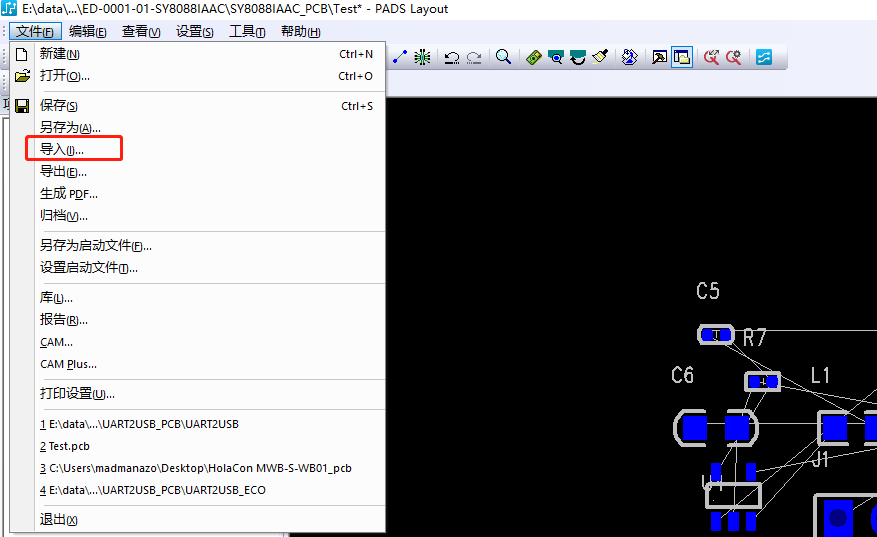The image size is (877, 537).
Task: Click 退出 (Exit) at the menu bottom
Action: click(58, 520)
